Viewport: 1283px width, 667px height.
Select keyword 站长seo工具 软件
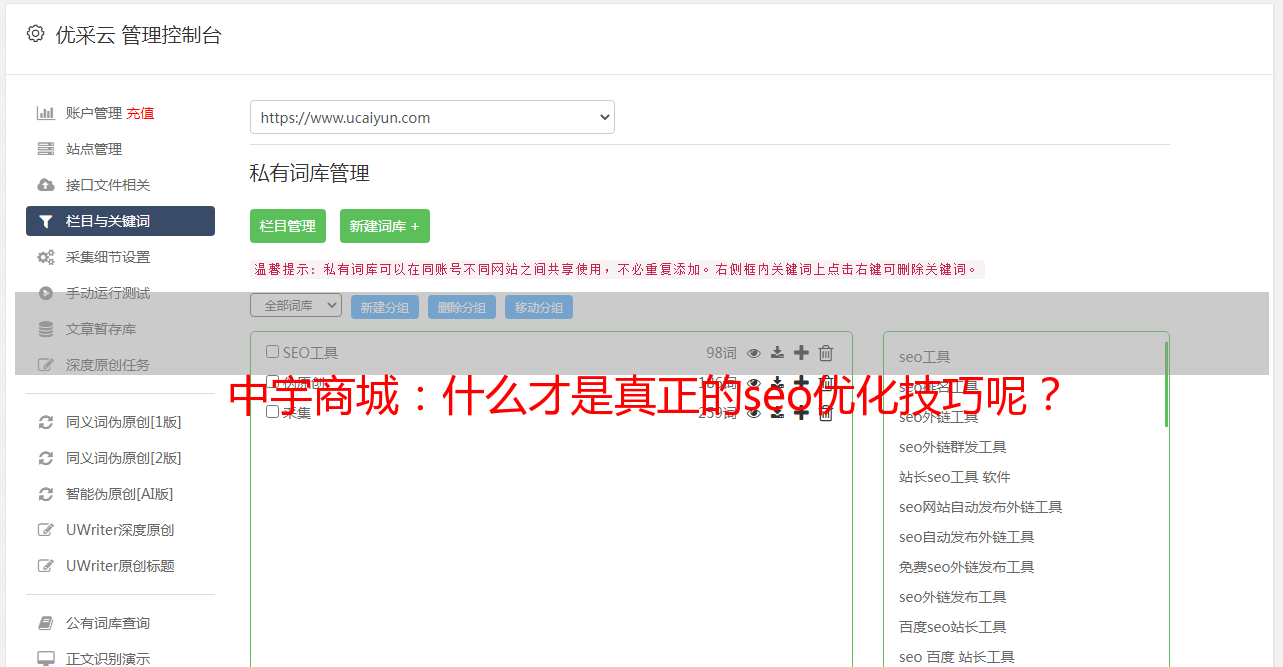955,477
